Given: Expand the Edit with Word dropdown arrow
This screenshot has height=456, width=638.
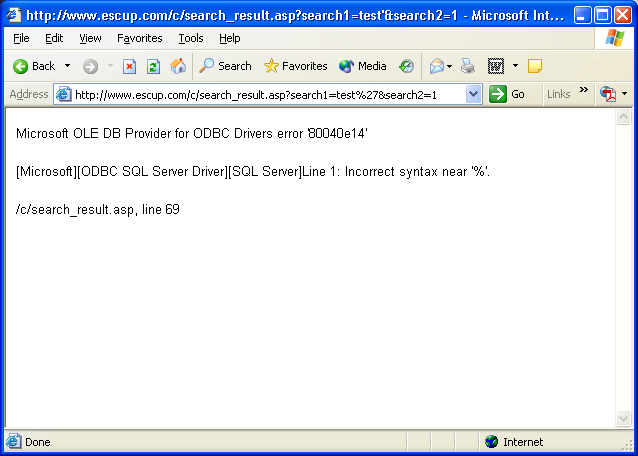Looking at the screenshot, I should coord(516,66).
